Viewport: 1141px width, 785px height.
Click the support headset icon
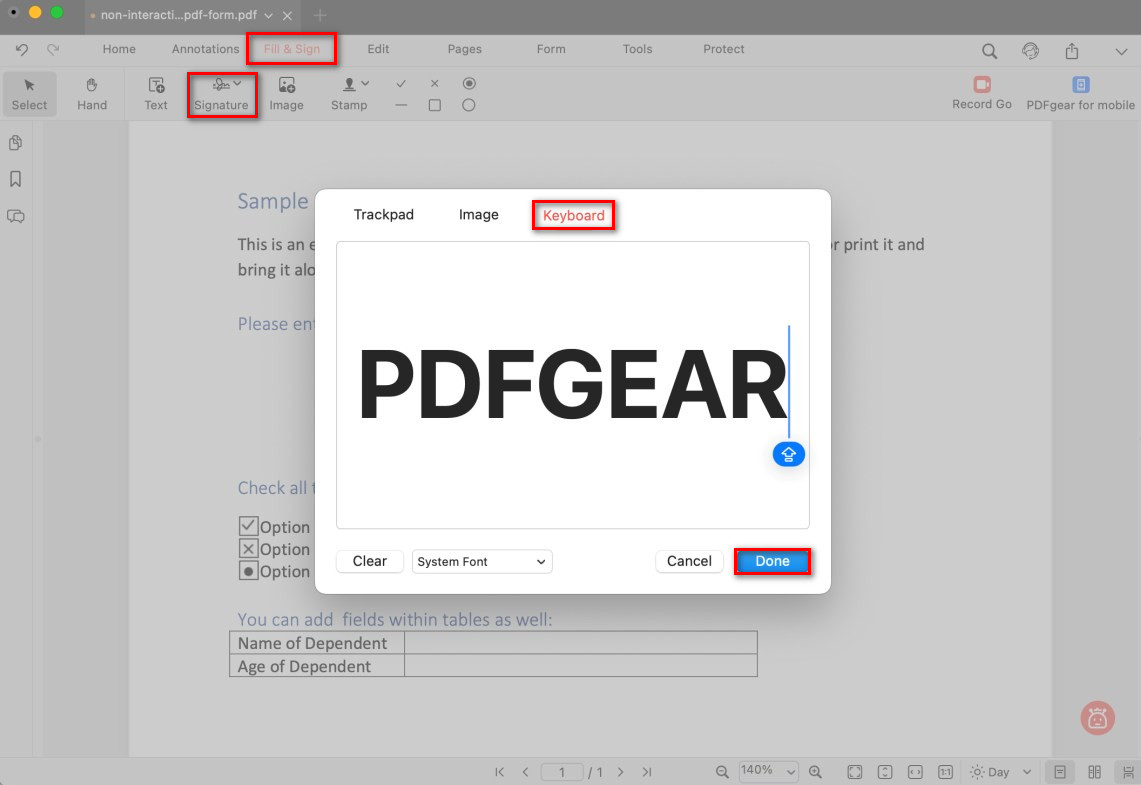(1030, 51)
